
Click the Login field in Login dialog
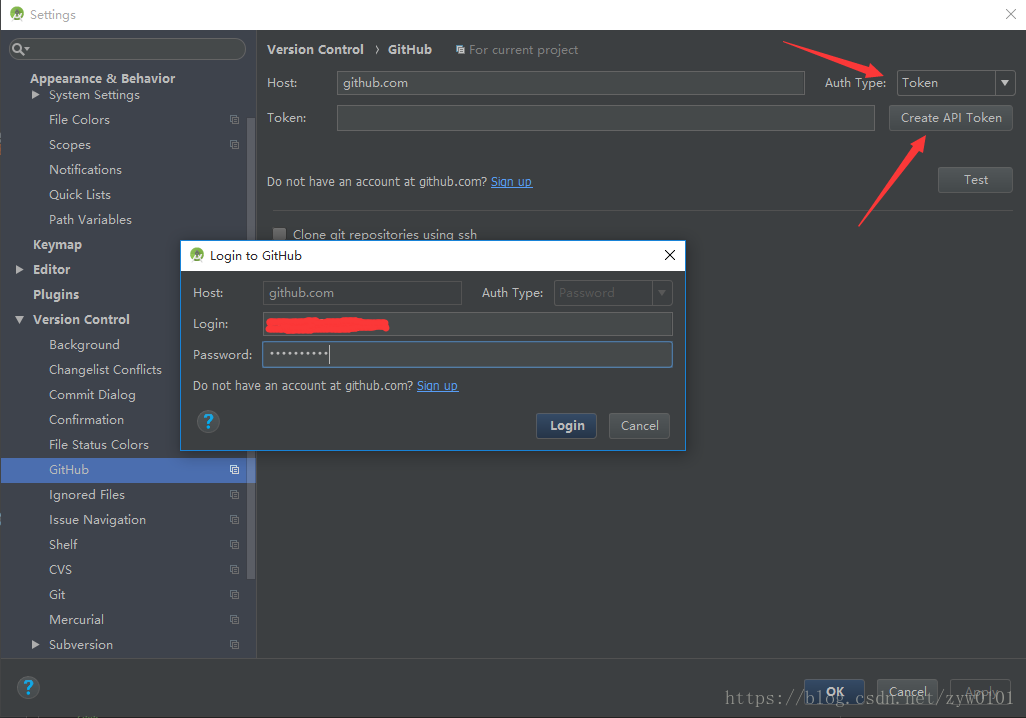(x=467, y=324)
